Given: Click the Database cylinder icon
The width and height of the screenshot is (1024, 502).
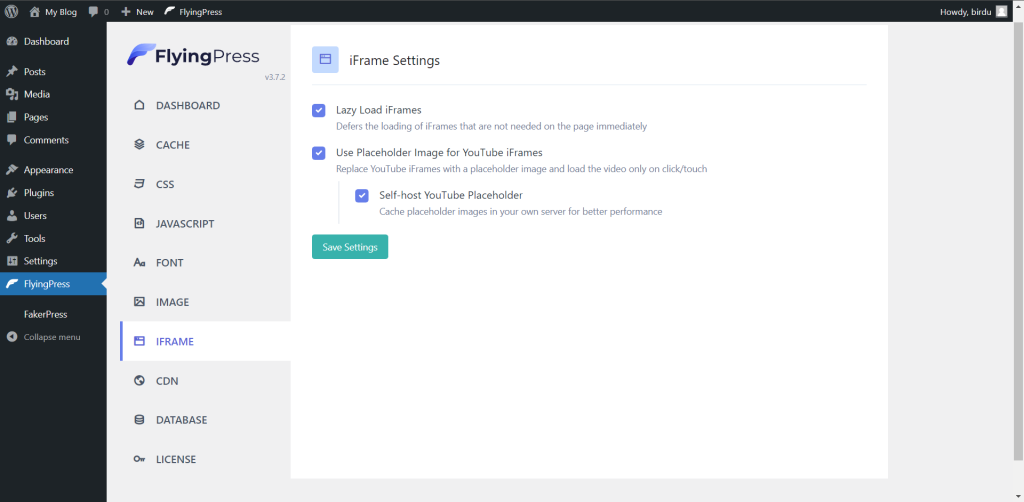Looking at the screenshot, I should tap(139, 420).
